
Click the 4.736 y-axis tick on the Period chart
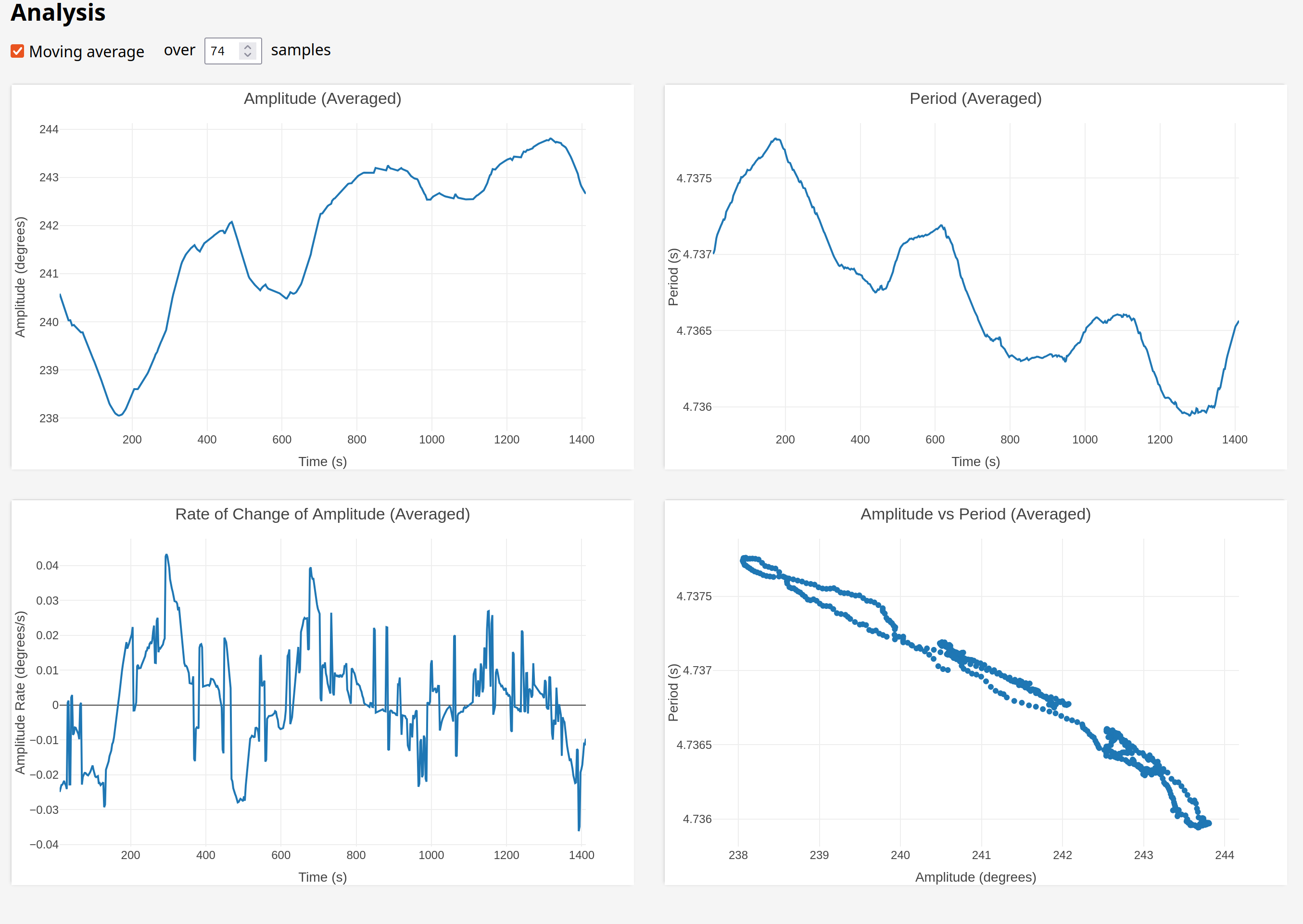click(697, 407)
